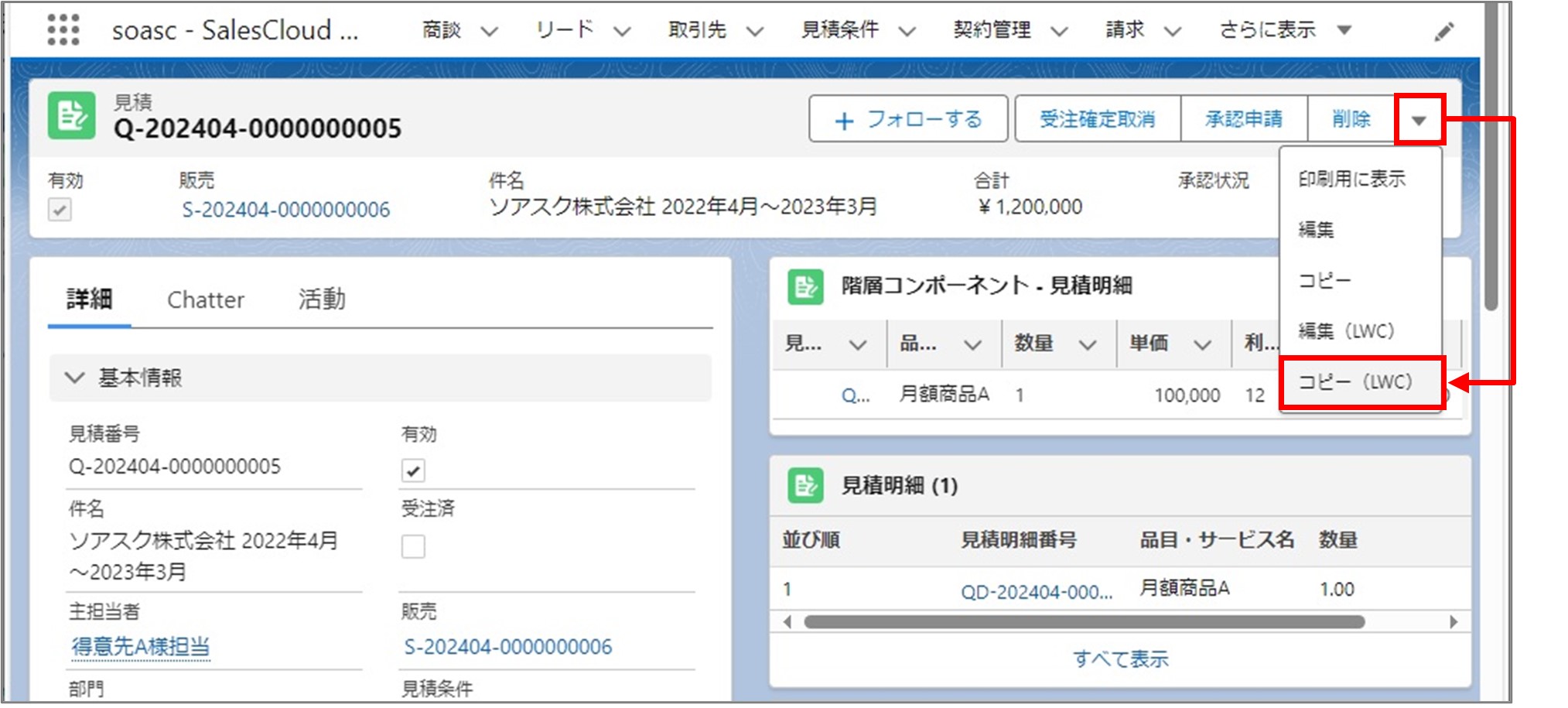Click the 1.00 quantity cell
Viewport: 1568px width, 708px height.
click(x=1337, y=590)
